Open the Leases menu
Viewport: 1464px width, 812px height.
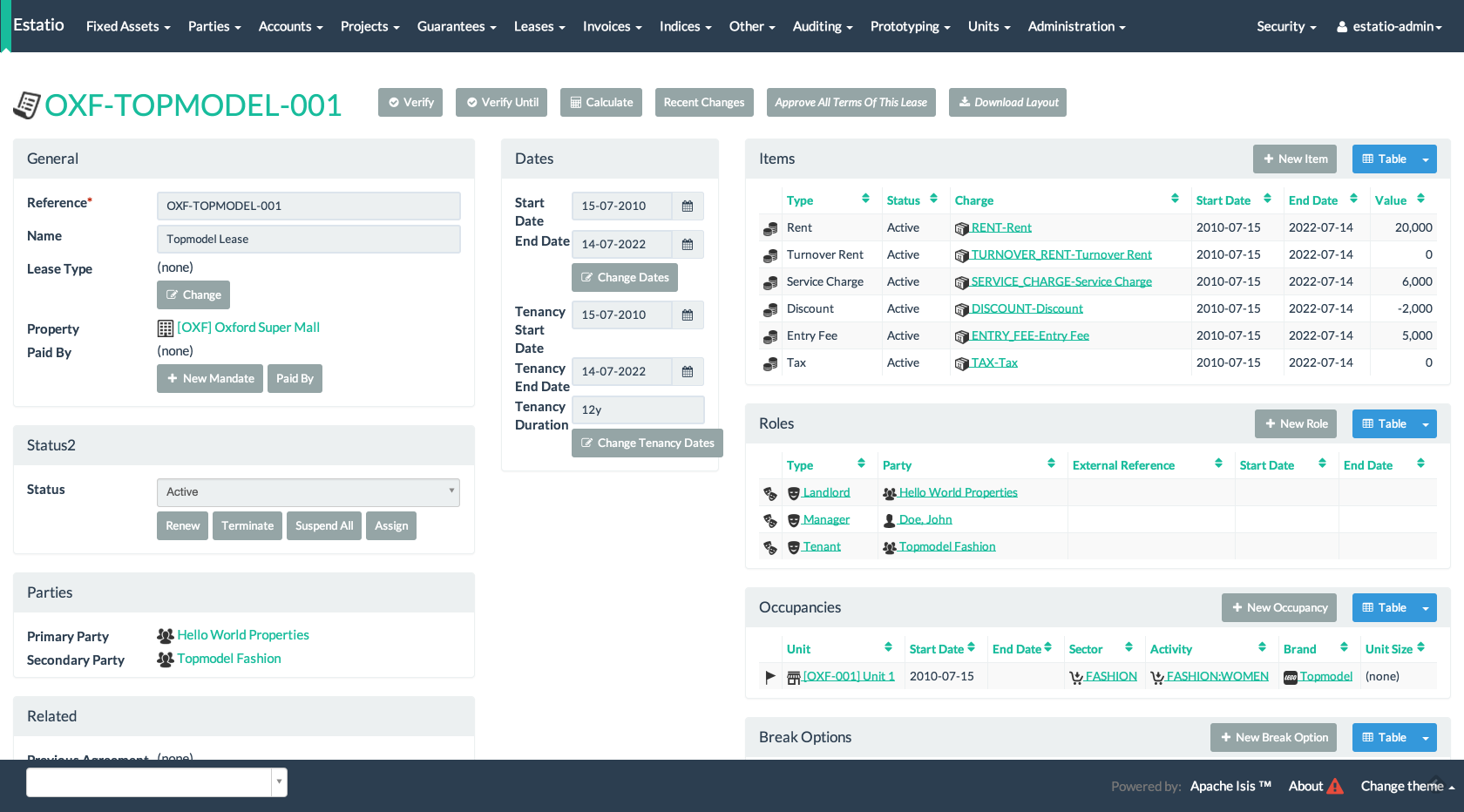click(x=539, y=27)
